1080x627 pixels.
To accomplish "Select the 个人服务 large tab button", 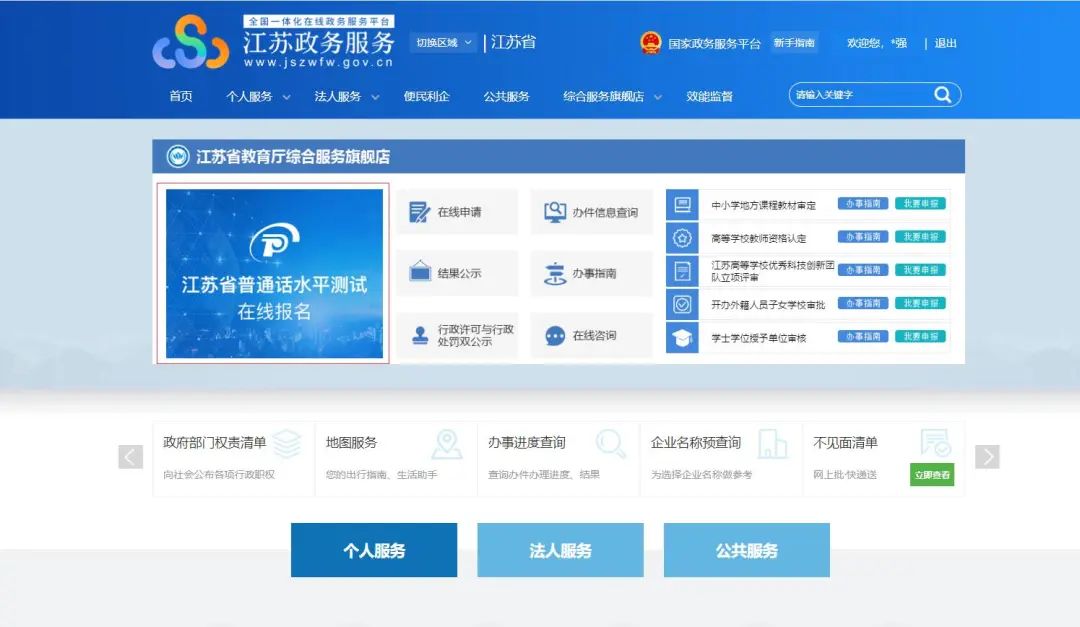I will click(x=374, y=550).
